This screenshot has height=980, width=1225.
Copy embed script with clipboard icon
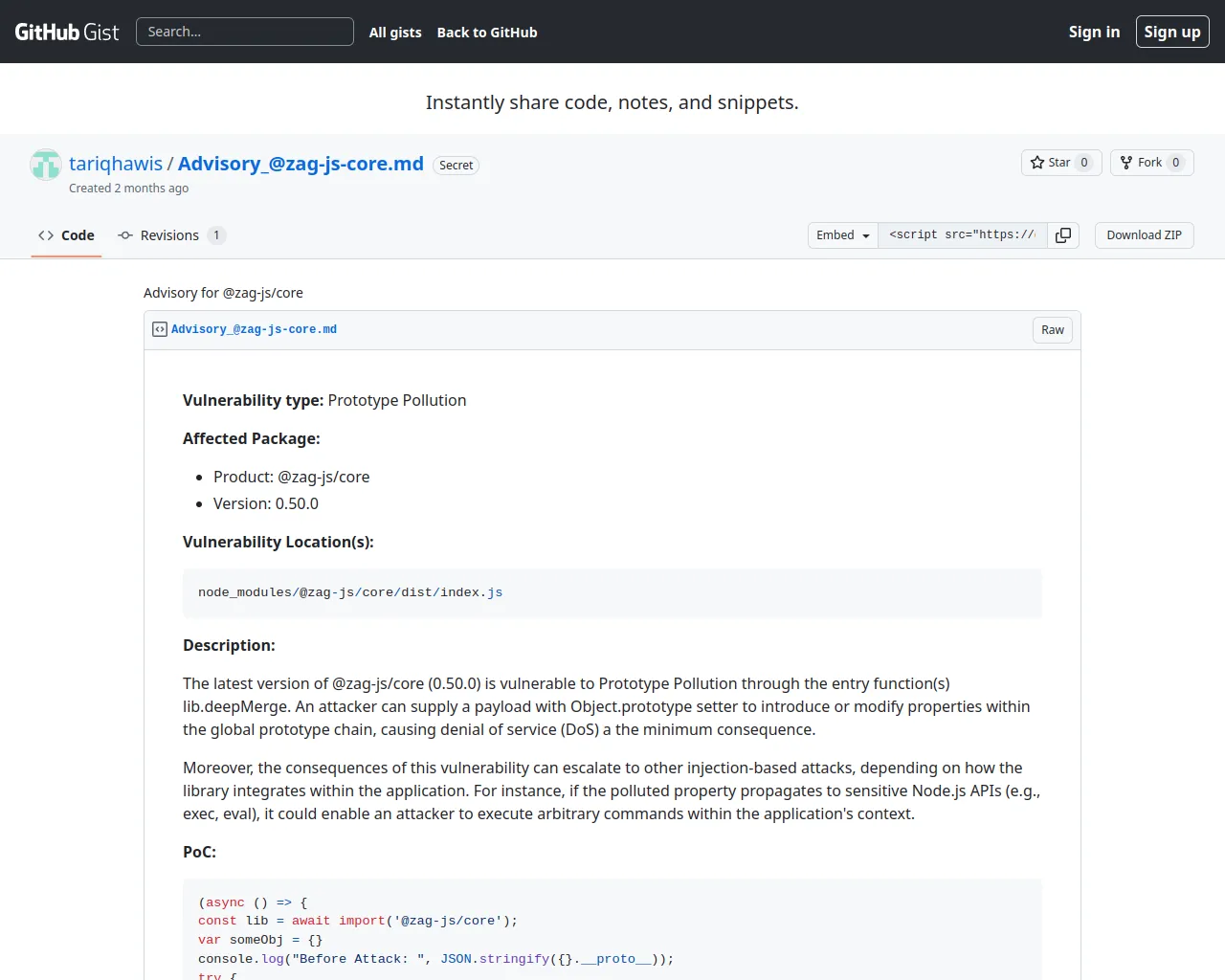(x=1063, y=235)
